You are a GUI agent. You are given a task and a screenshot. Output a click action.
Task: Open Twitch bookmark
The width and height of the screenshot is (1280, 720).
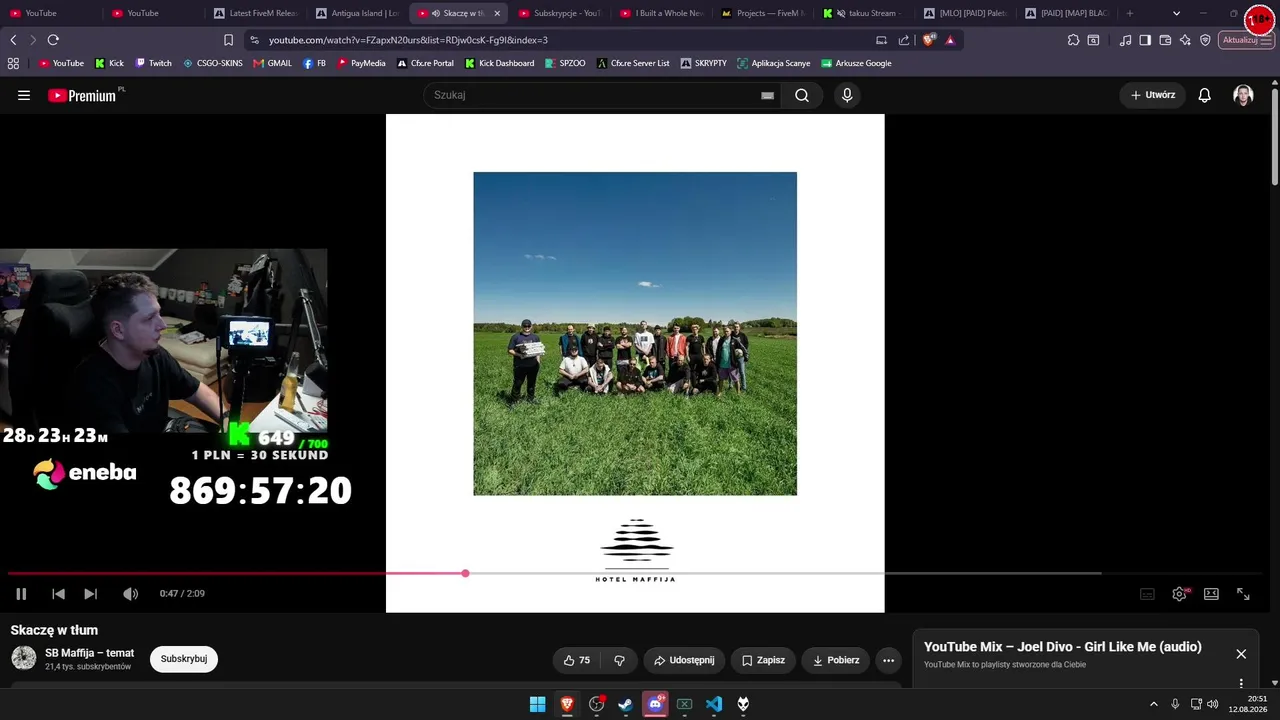[x=153, y=63]
